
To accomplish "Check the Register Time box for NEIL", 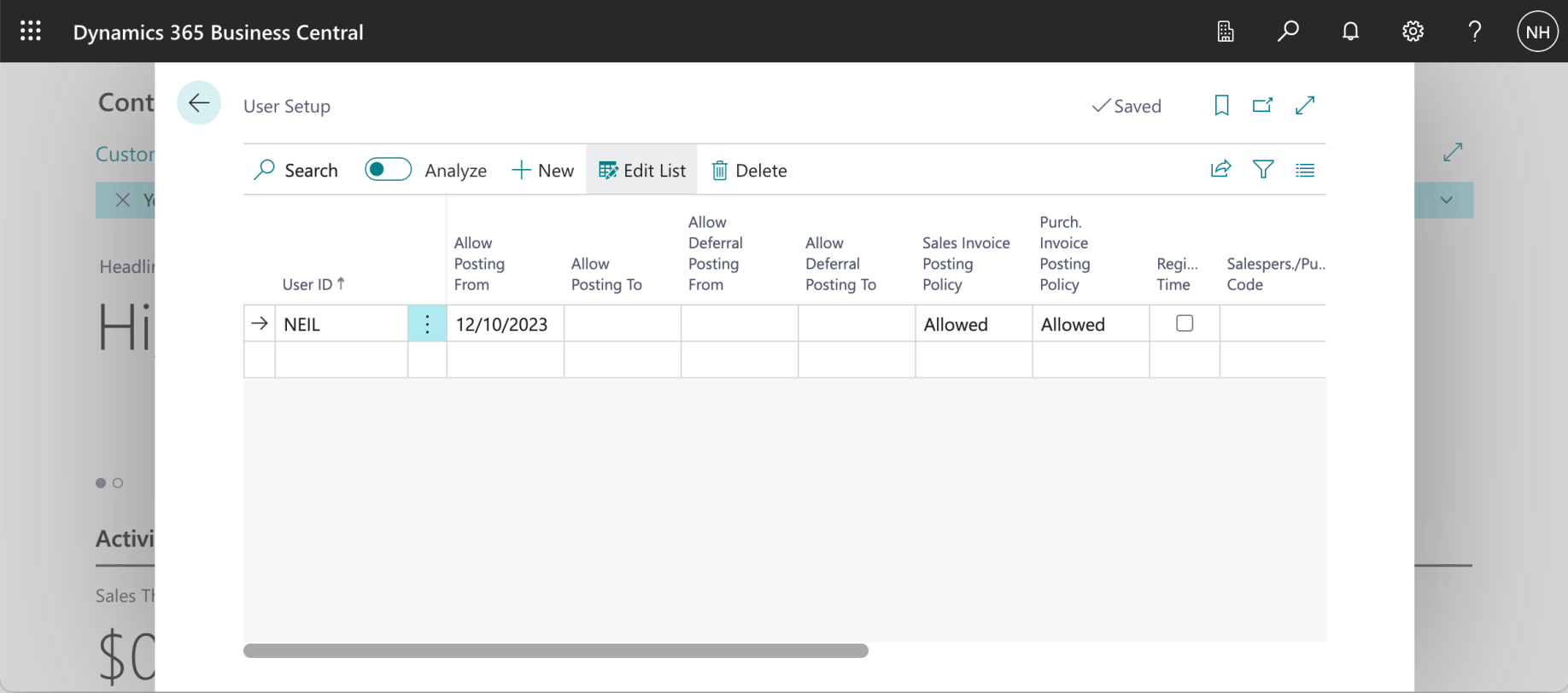I will click(1185, 323).
